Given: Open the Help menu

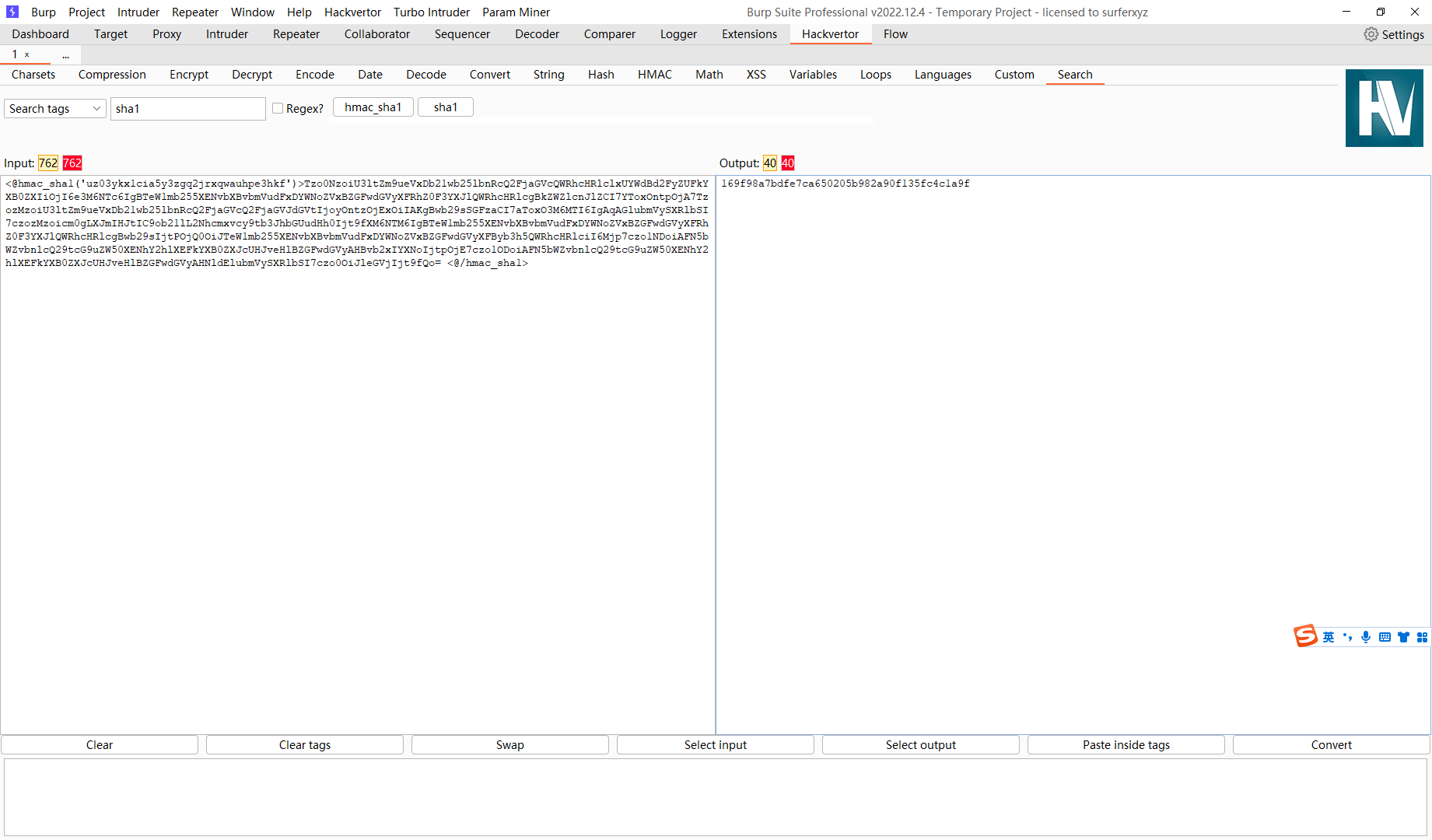Looking at the screenshot, I should (299, 12).
